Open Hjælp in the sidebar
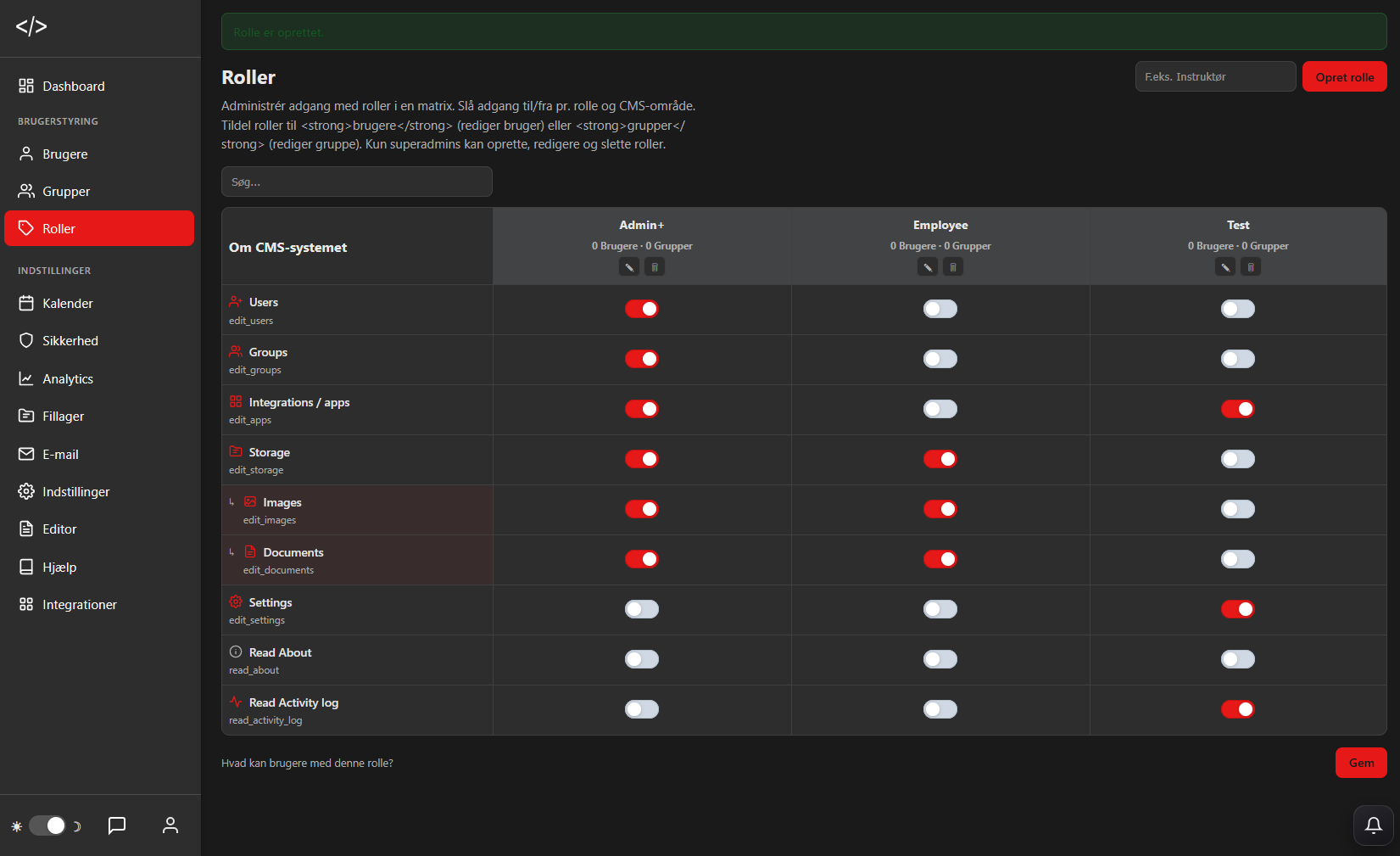The image size is (1400, 856). (x=99, y=567)
